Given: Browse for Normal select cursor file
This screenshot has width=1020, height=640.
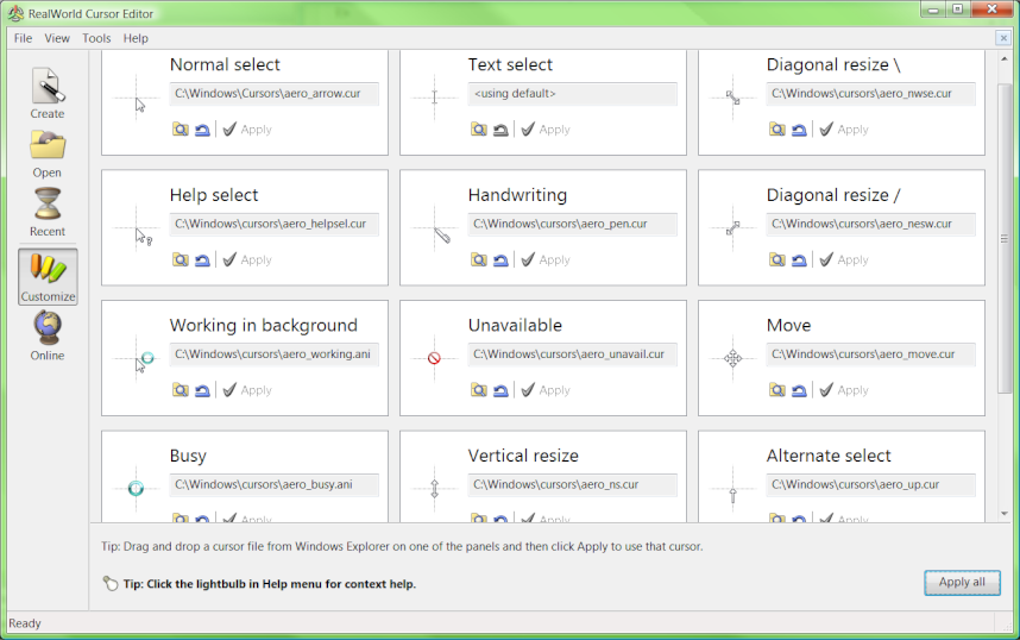Looking at the screenshot, I should tap(180, 129).
